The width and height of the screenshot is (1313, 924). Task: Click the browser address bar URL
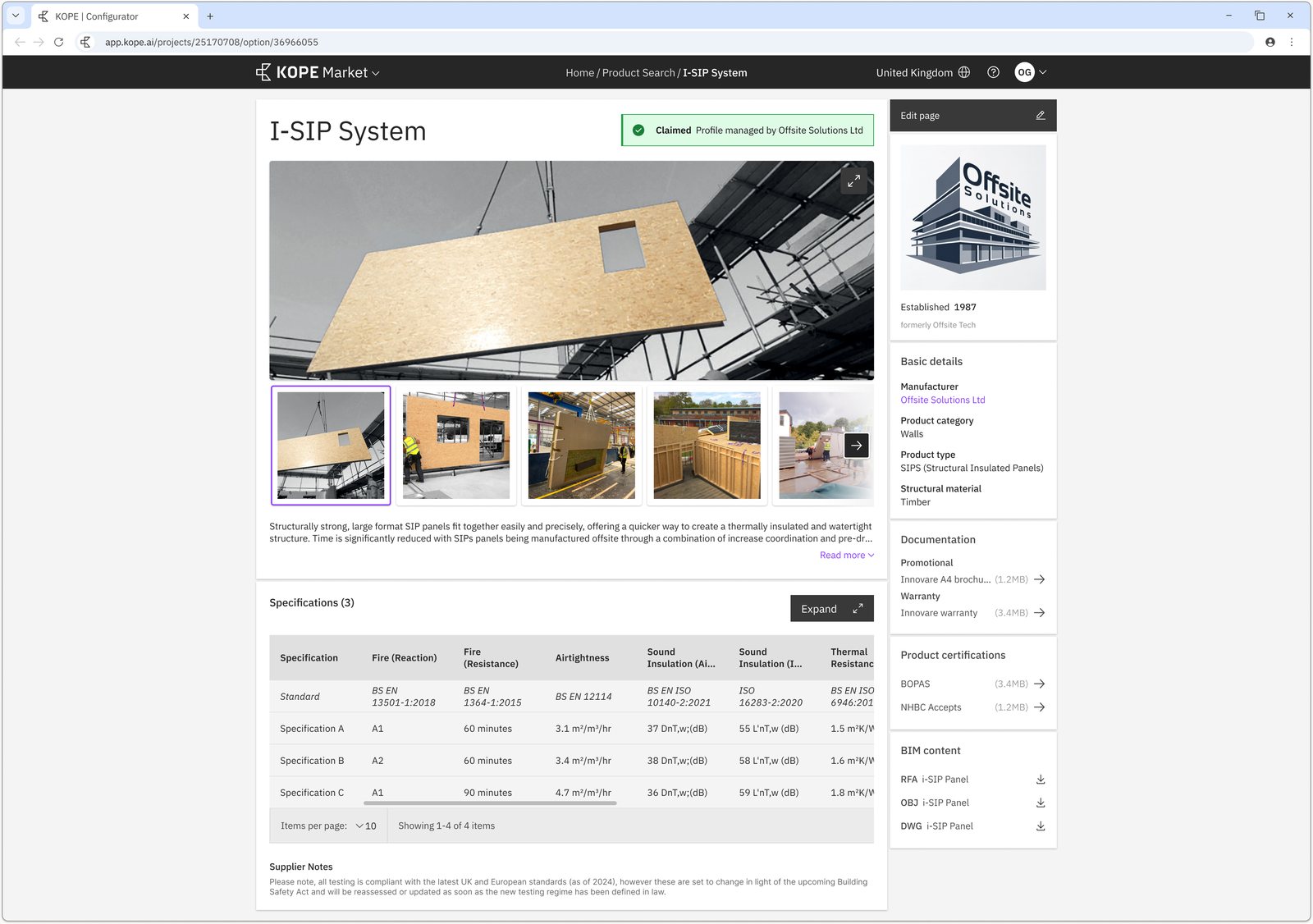pos(212,42)
